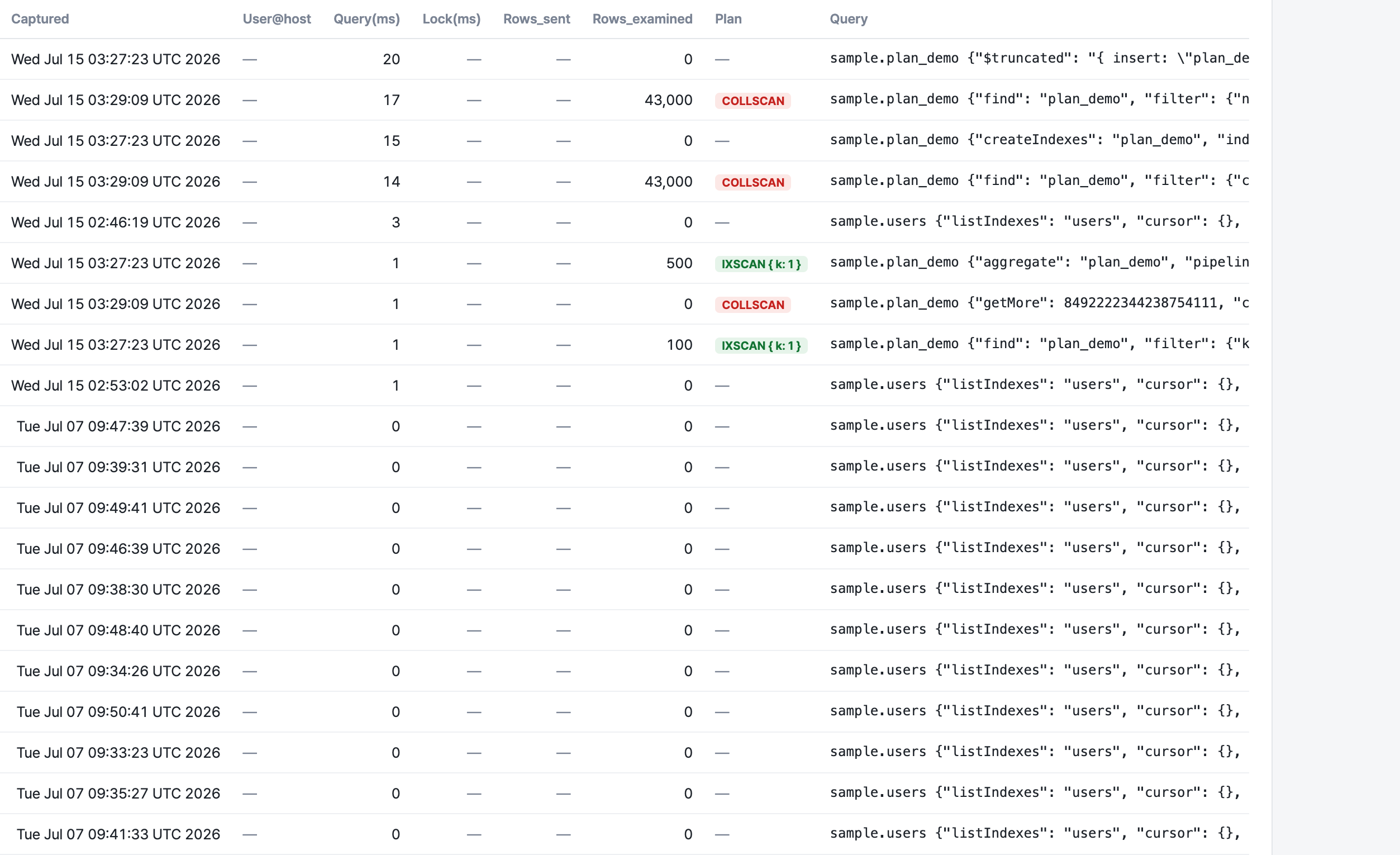
Task: Click the 15 ms query time value
Action: 391,141
